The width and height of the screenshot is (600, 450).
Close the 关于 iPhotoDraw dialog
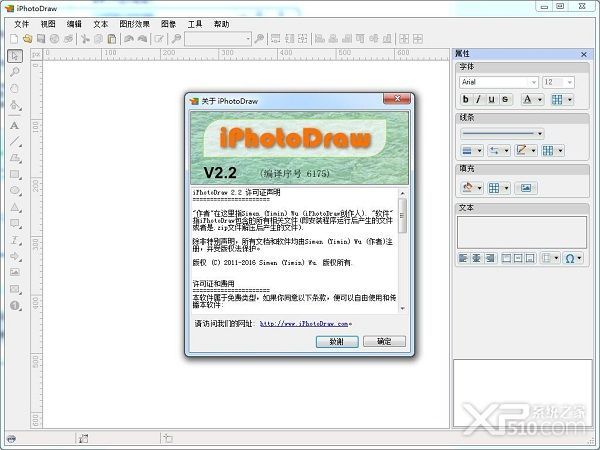click(397, 99)
